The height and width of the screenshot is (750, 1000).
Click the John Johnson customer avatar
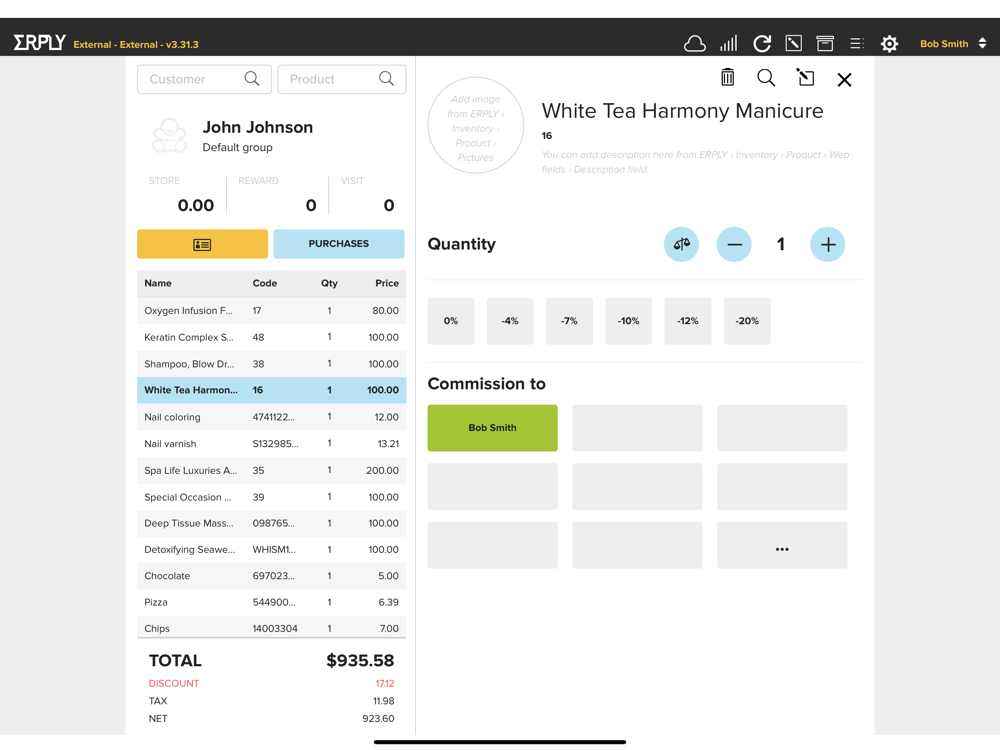point(170,135)
